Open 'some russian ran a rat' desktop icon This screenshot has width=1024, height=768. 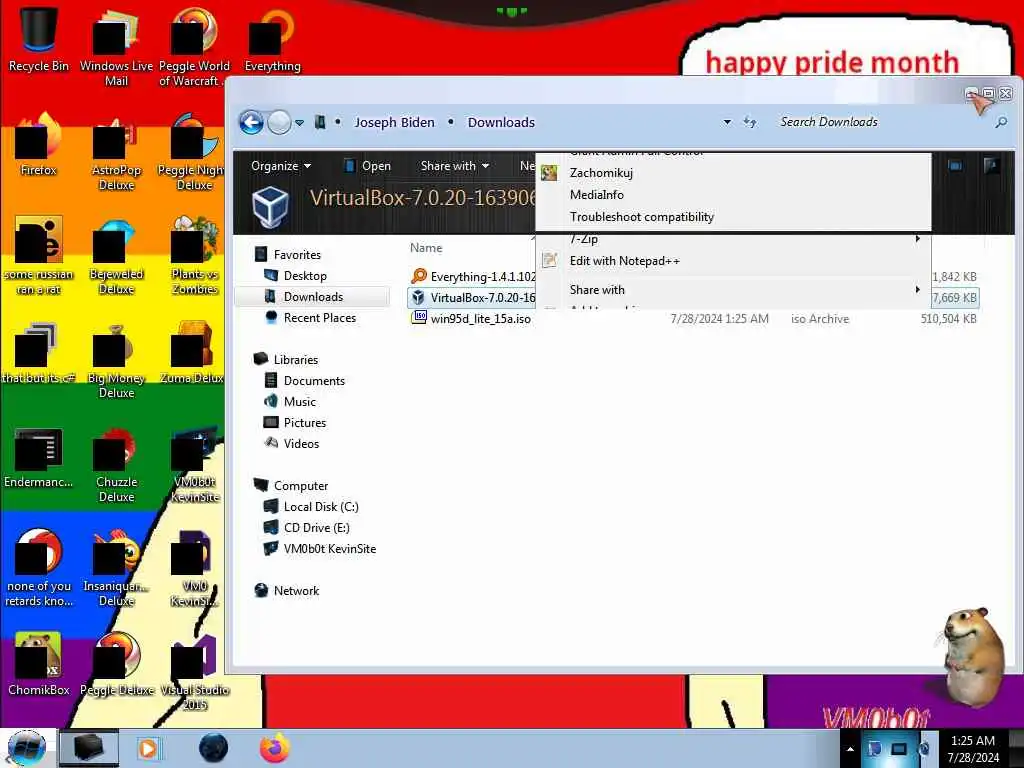[x=39, y=256]
